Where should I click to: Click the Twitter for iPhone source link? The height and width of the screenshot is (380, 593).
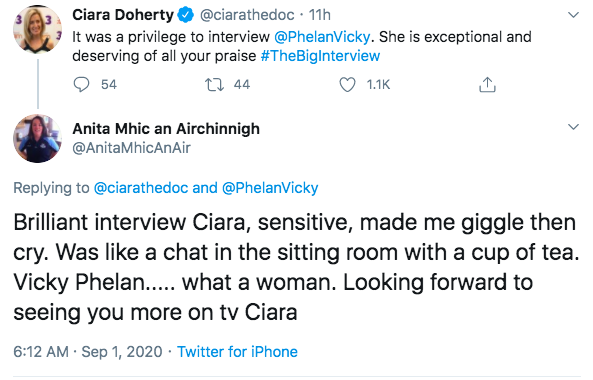238,352
